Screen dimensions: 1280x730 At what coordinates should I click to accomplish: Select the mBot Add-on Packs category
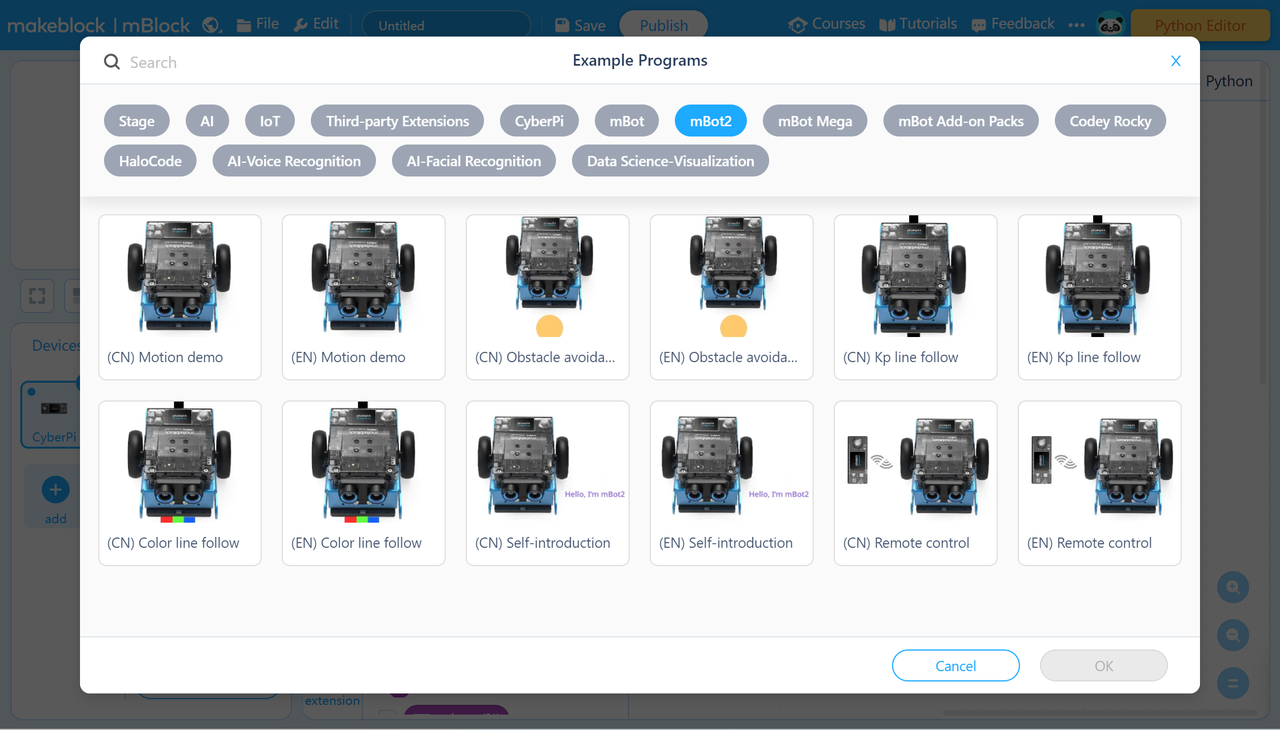pyautogui.click(x=961, y=121)
